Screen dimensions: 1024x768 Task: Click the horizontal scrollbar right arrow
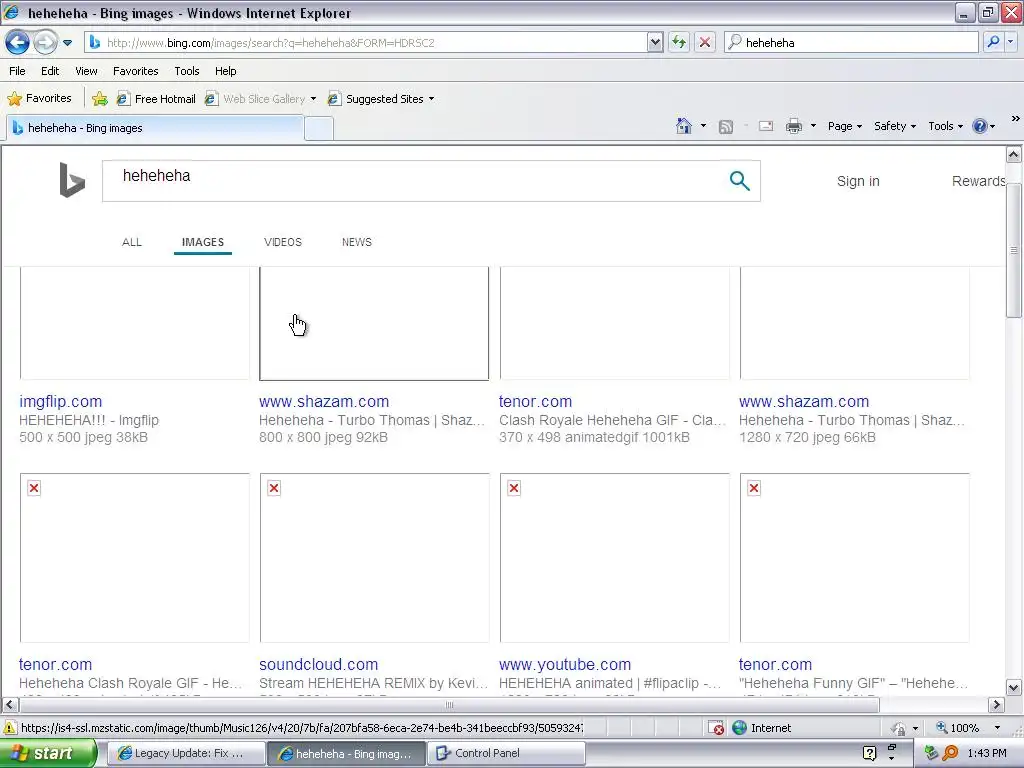(996, 705)
